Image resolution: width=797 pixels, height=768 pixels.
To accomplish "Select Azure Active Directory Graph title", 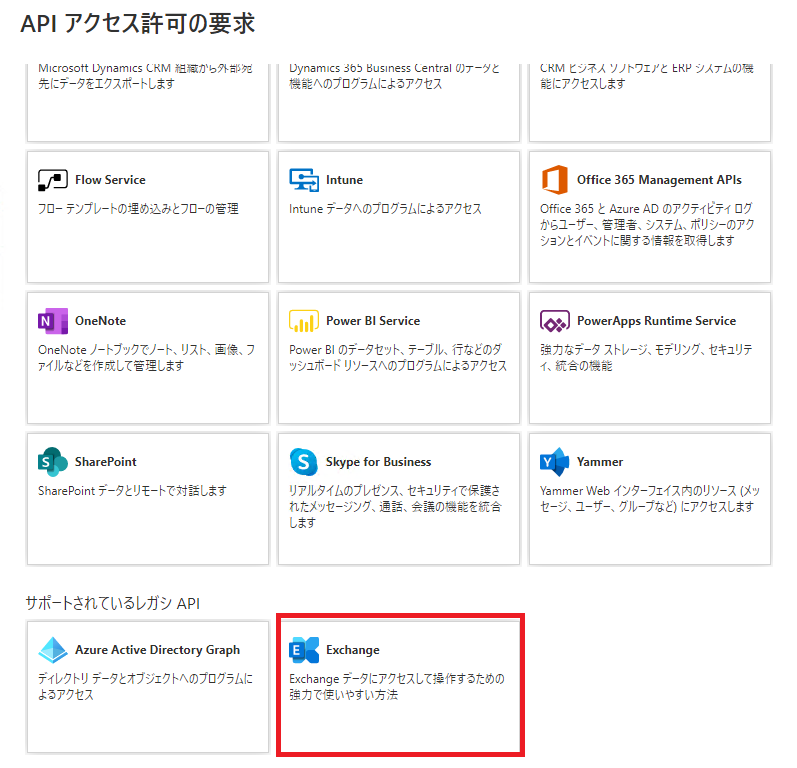I will [x=158, y=650].
